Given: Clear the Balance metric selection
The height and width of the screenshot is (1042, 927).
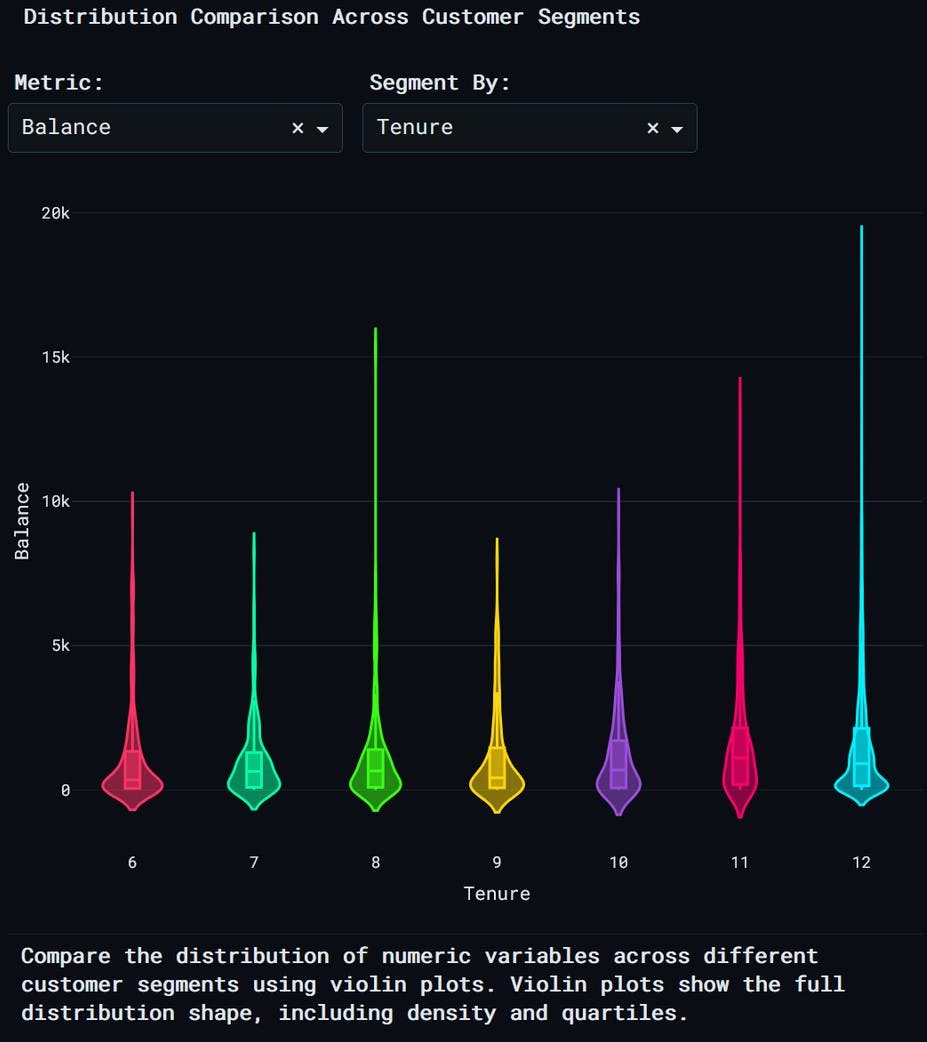Looking at the screenshot, I should click(297, 128).
